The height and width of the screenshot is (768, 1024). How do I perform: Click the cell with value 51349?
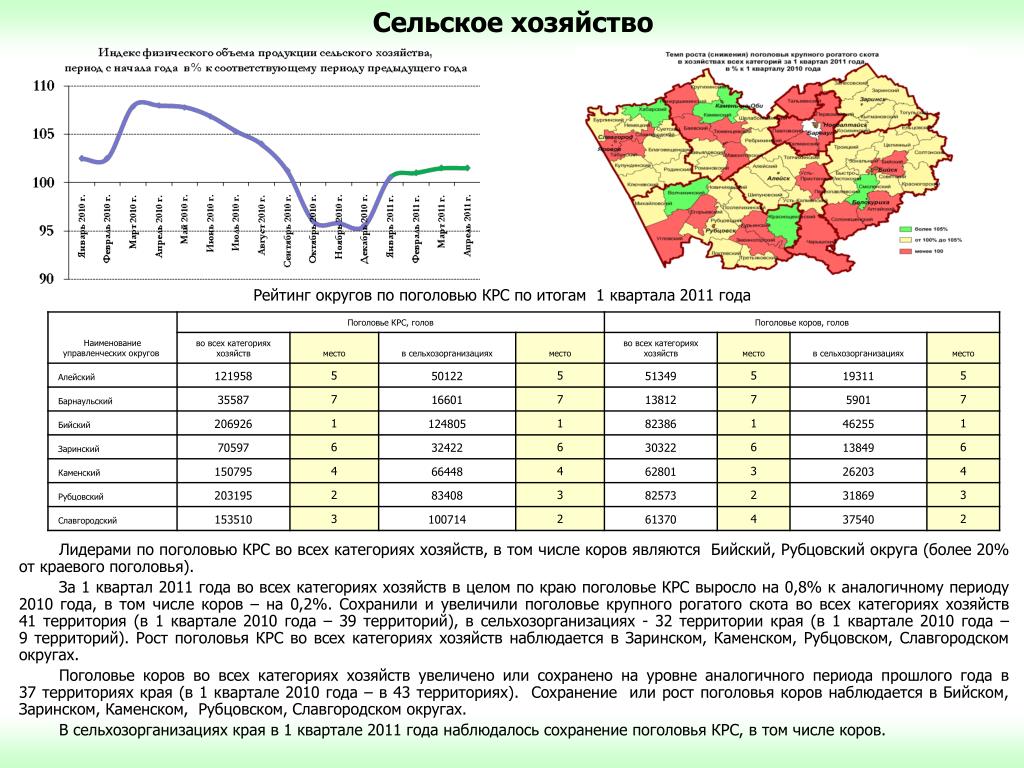click(x=660, y=376)
